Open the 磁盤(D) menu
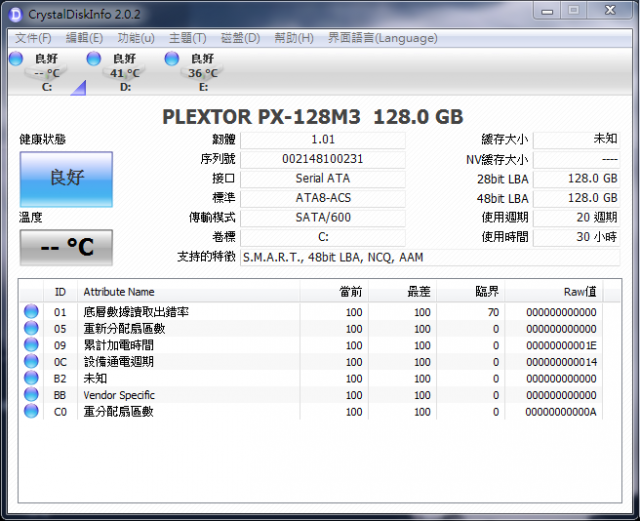 click(240, 38)
